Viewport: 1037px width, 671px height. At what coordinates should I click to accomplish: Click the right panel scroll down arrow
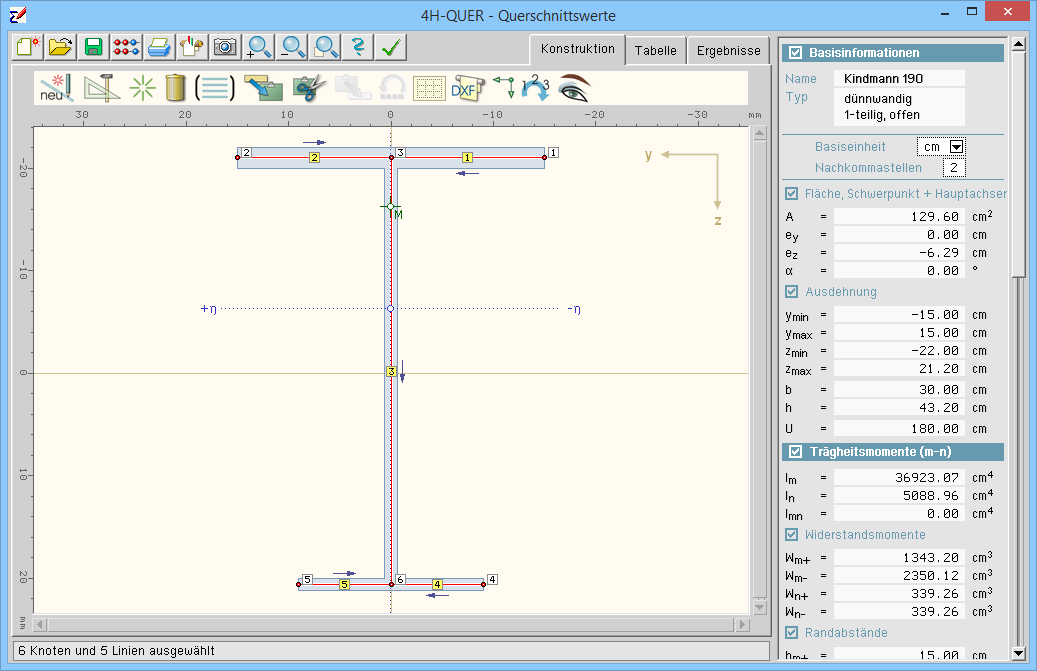tap(1018, 653)
